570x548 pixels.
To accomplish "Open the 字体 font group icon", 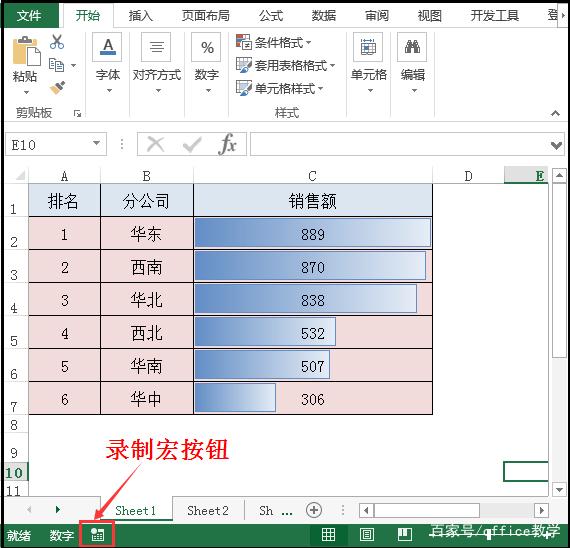I will coord(108,47).
